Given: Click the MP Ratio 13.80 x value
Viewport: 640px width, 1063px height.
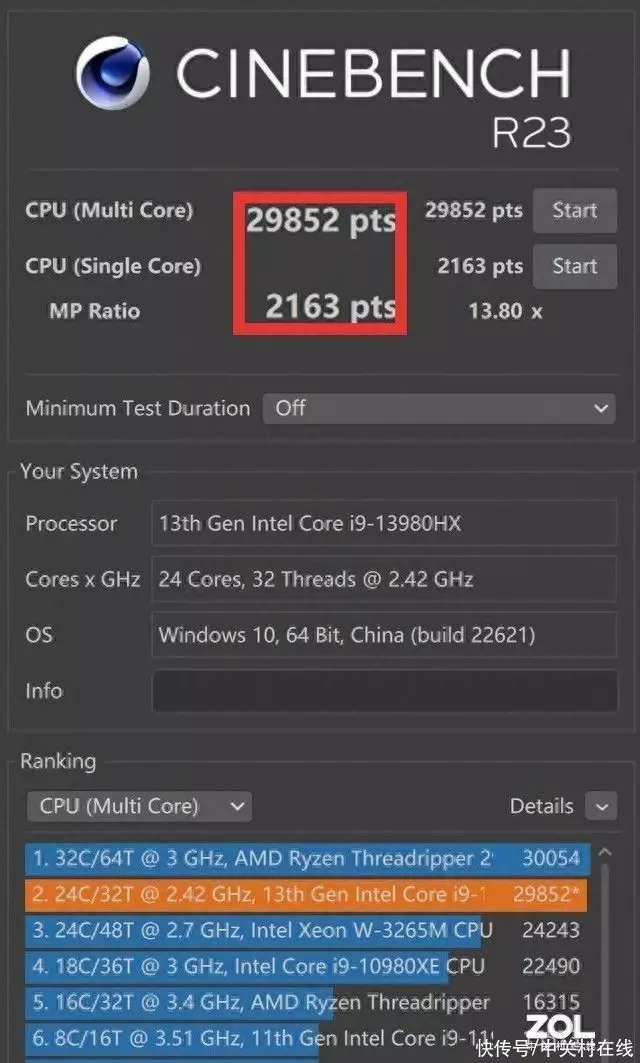Looking at the screenshot, I should pos(505,311).
